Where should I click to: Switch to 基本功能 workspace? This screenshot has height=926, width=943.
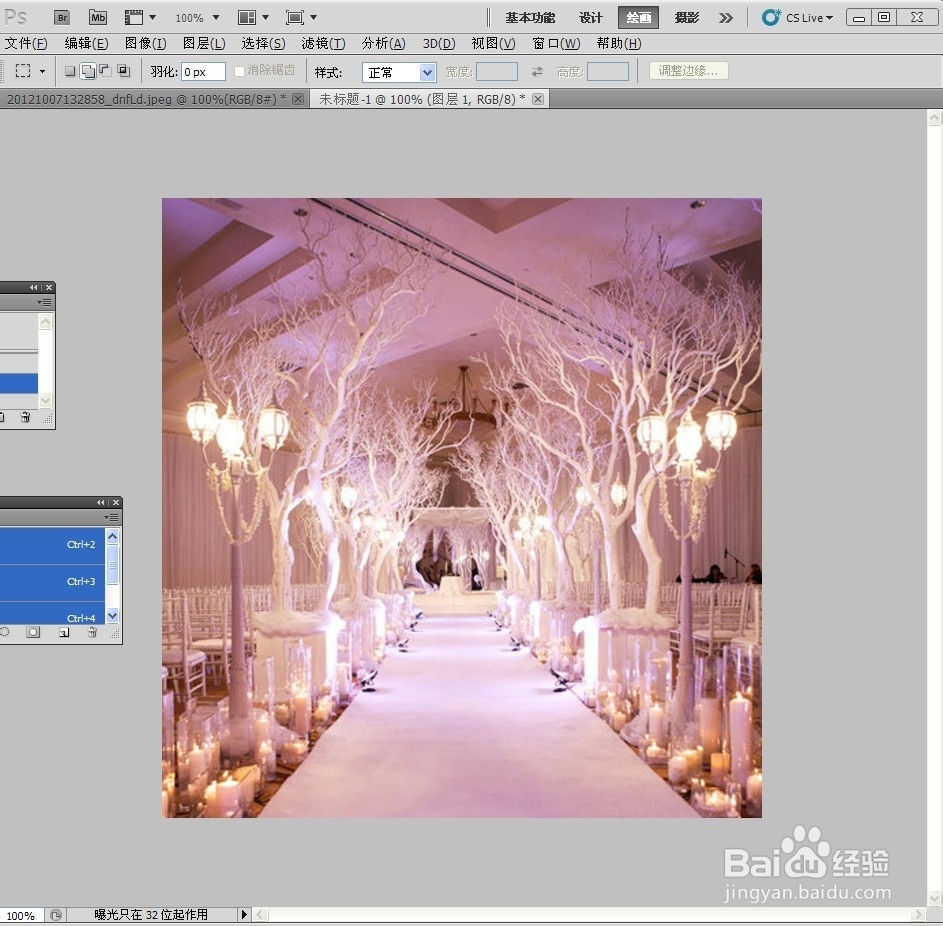pyautogui.click(x=529, y=18)
